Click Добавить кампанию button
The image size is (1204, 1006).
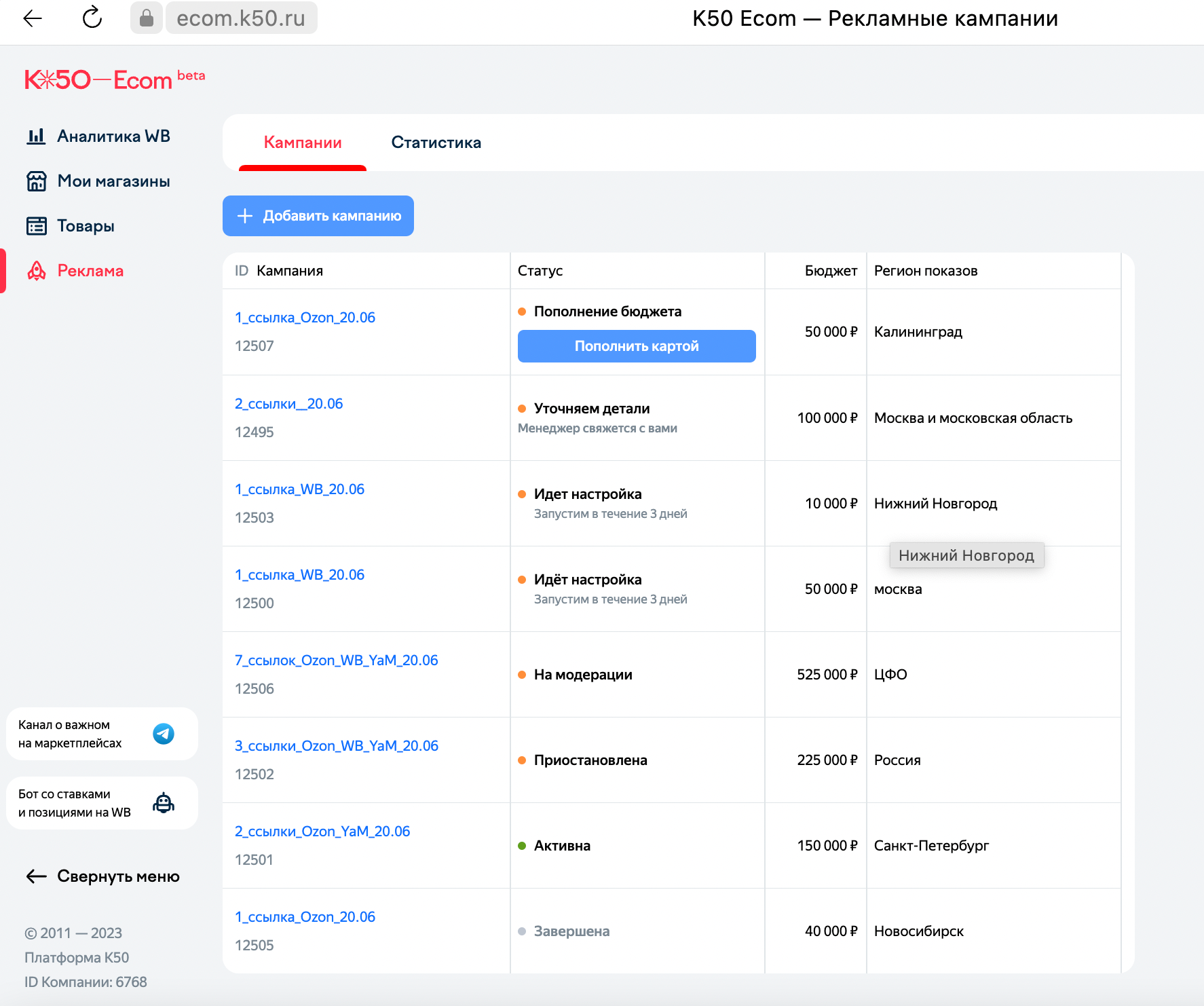(318, 216)
